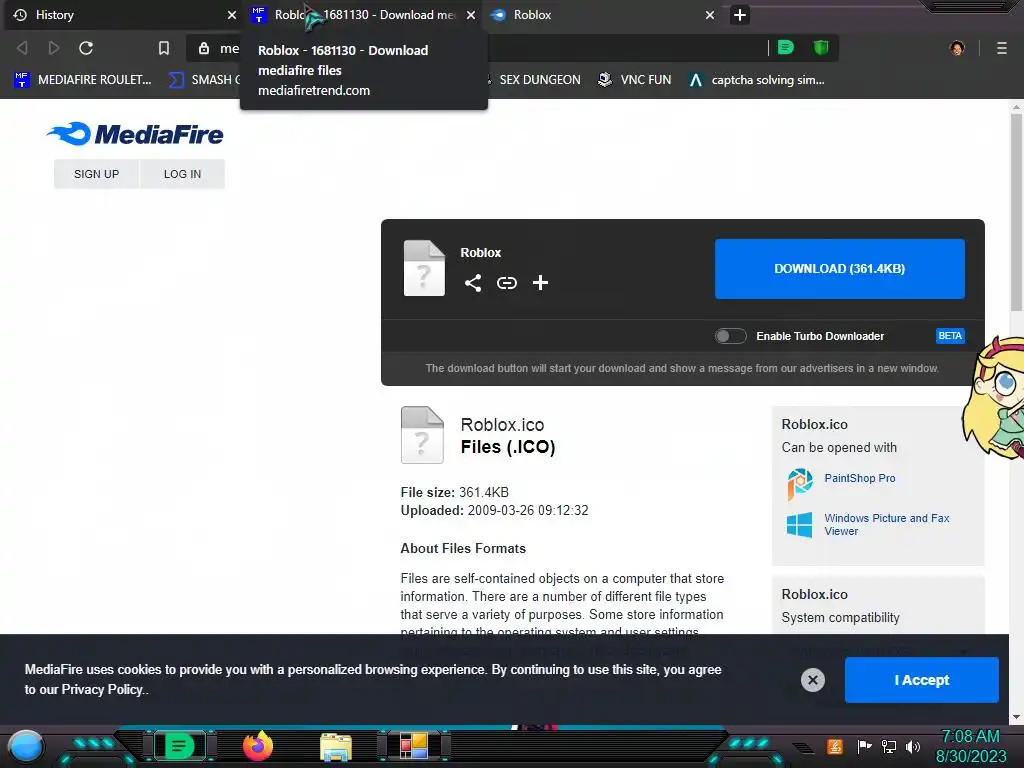1024x768 pixels.
Task: Select the Roblox - 1681130 Download tab
Action: click(362, 14)
